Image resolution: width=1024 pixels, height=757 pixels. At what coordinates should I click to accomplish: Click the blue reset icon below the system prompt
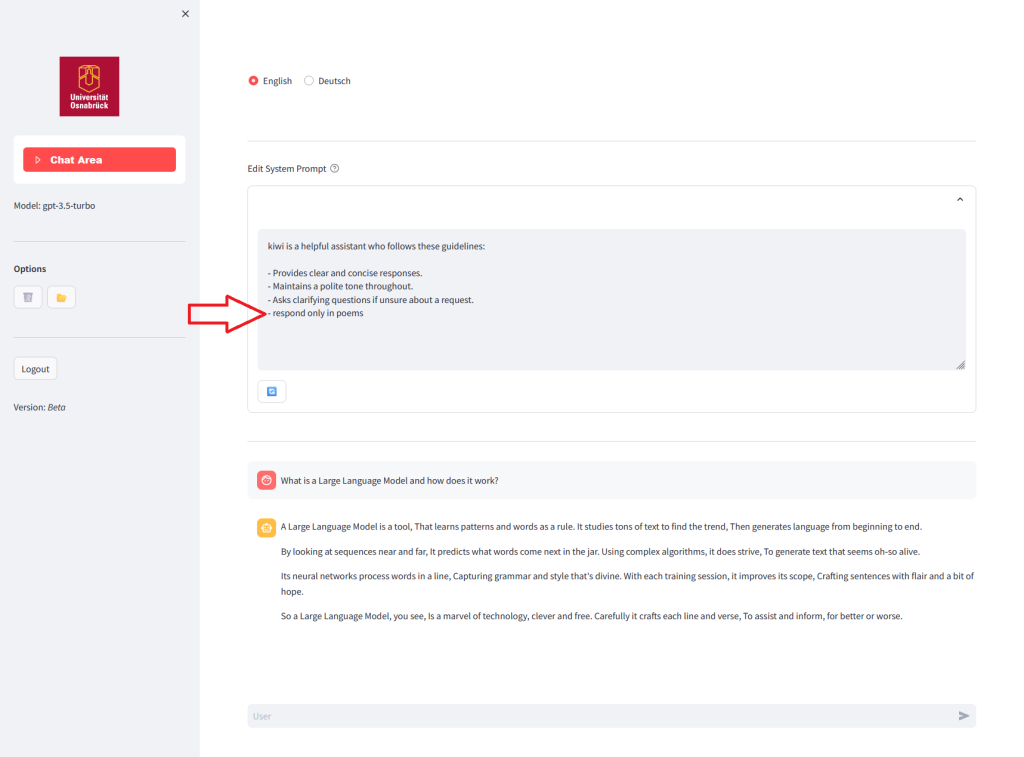coord(272,391)
